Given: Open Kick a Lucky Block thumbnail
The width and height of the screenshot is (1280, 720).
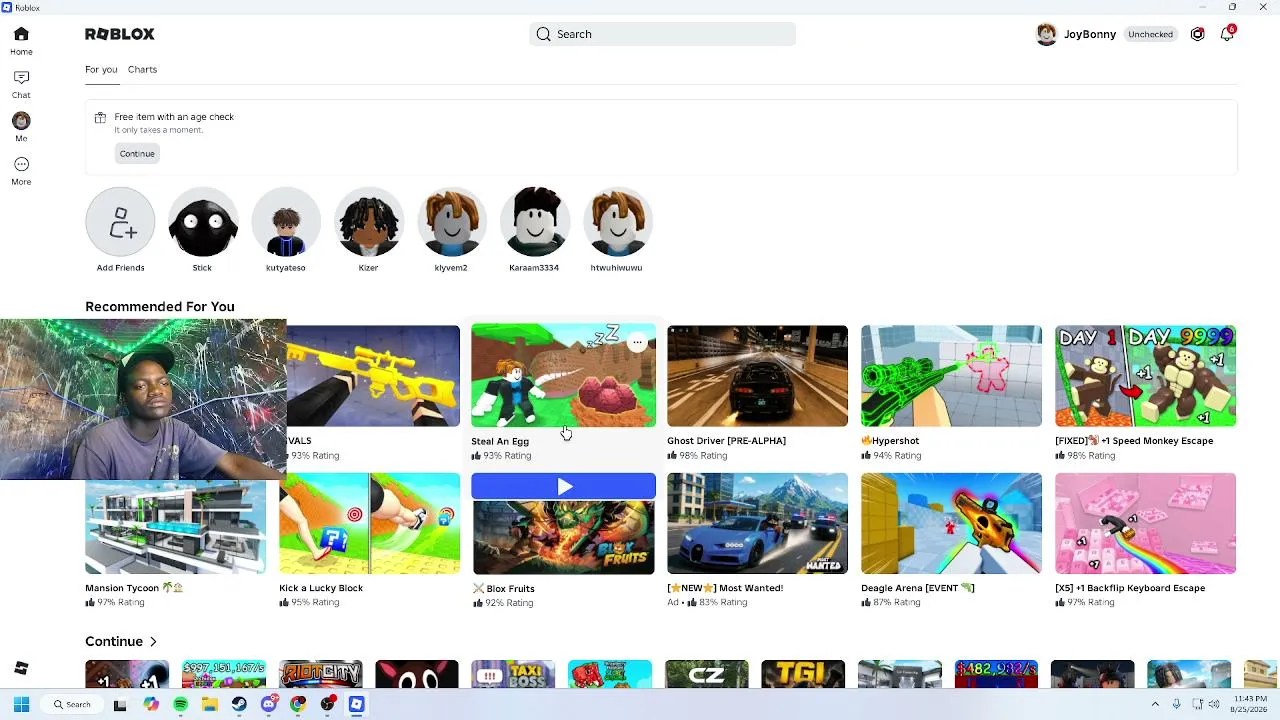Looking at the screenshot, I should (x=369, y=523).
